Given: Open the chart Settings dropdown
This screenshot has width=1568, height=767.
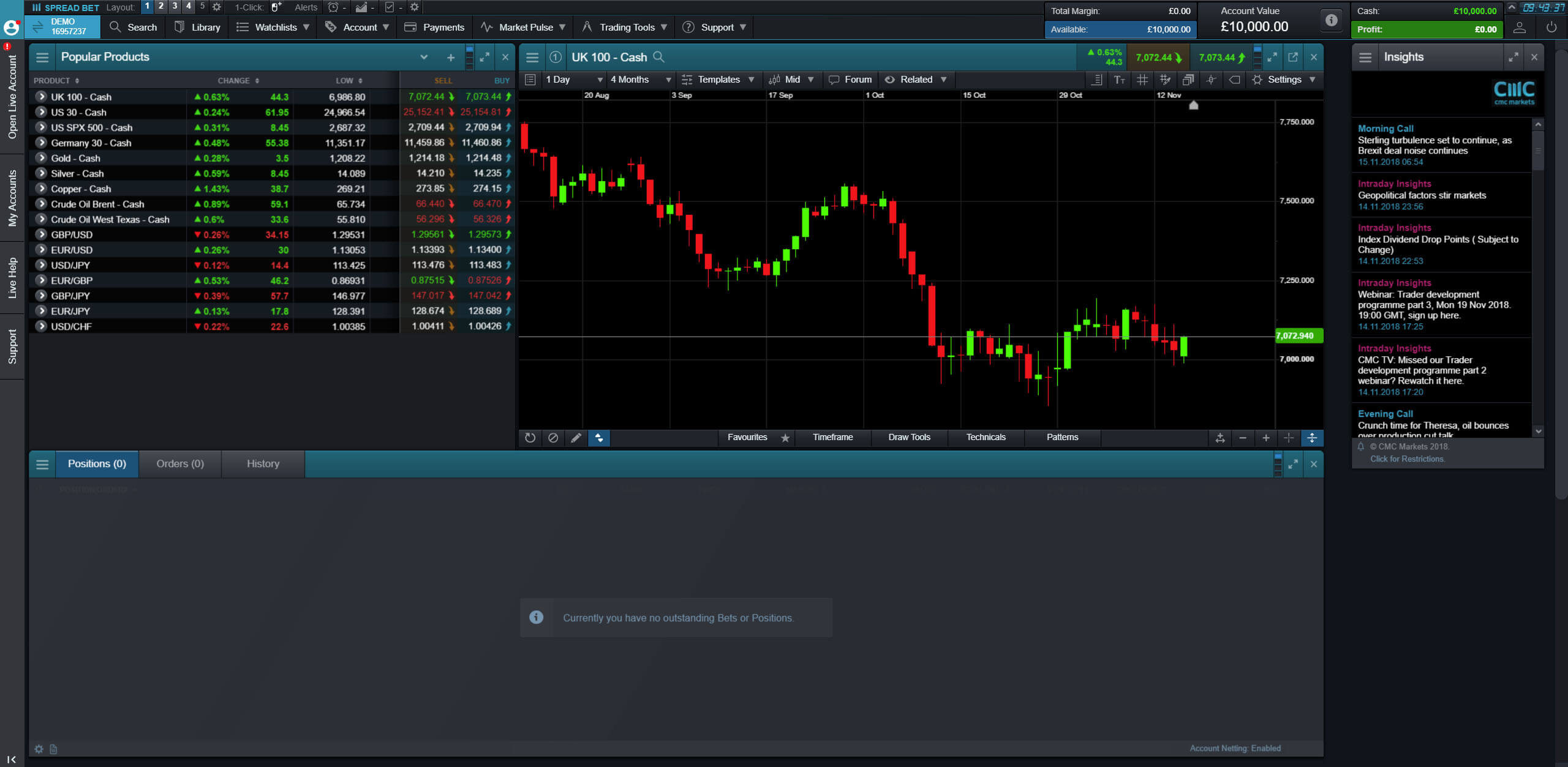Looking at the screenshot, I should coord(1284,80).
